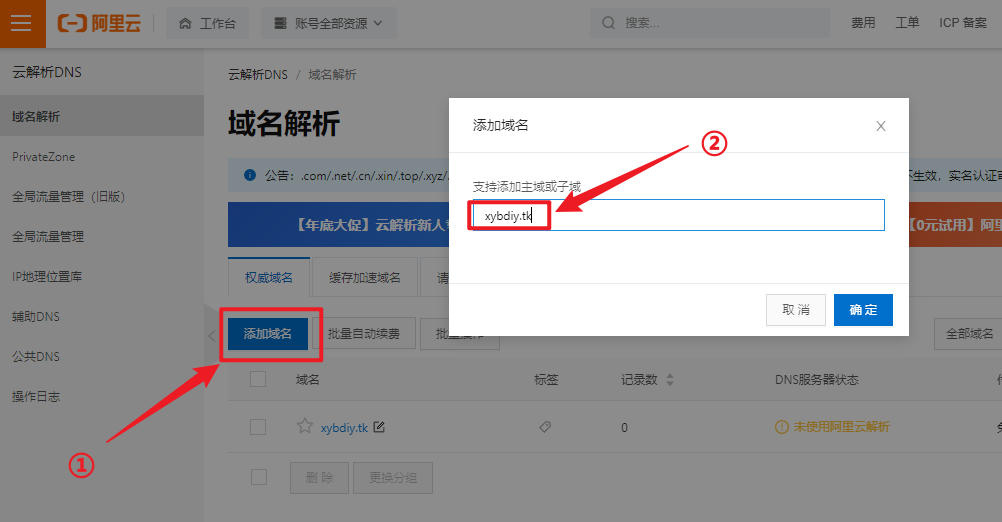Click the 标签 column header
Viewport: 1002px width, 522px height.
(x=546, y=380)
